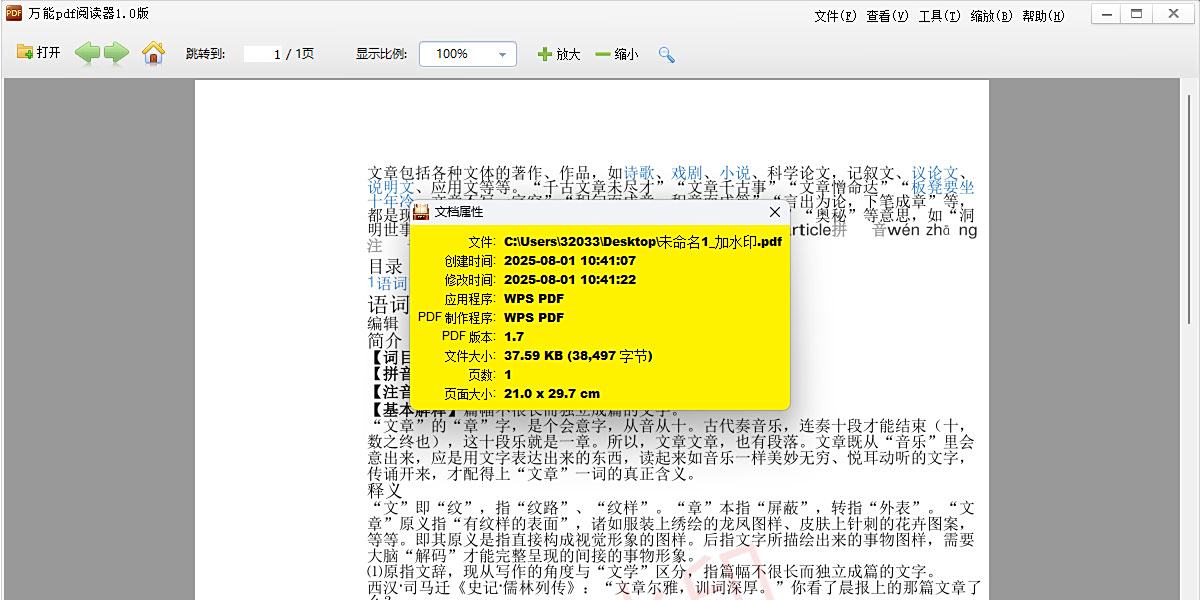Screen dimensions: 1200x600
Task: Click the 显示比例 label
Action: 381,54
